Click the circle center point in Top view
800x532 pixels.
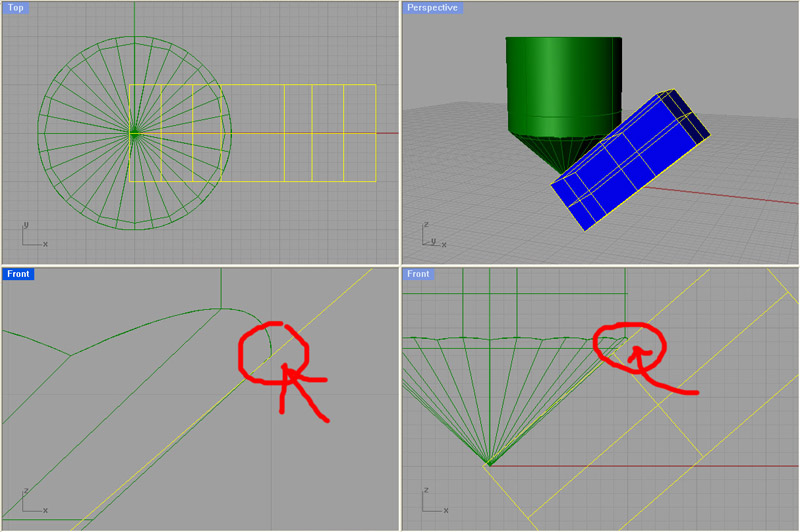134,133
